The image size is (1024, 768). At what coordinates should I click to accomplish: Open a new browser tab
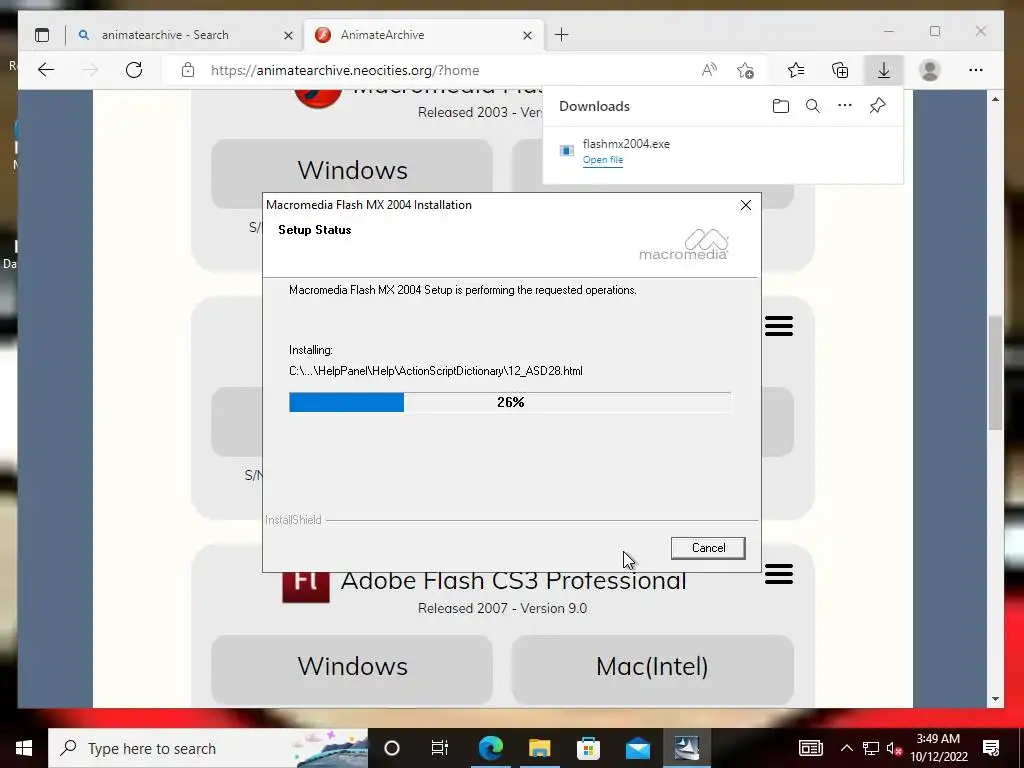[562, 35]
